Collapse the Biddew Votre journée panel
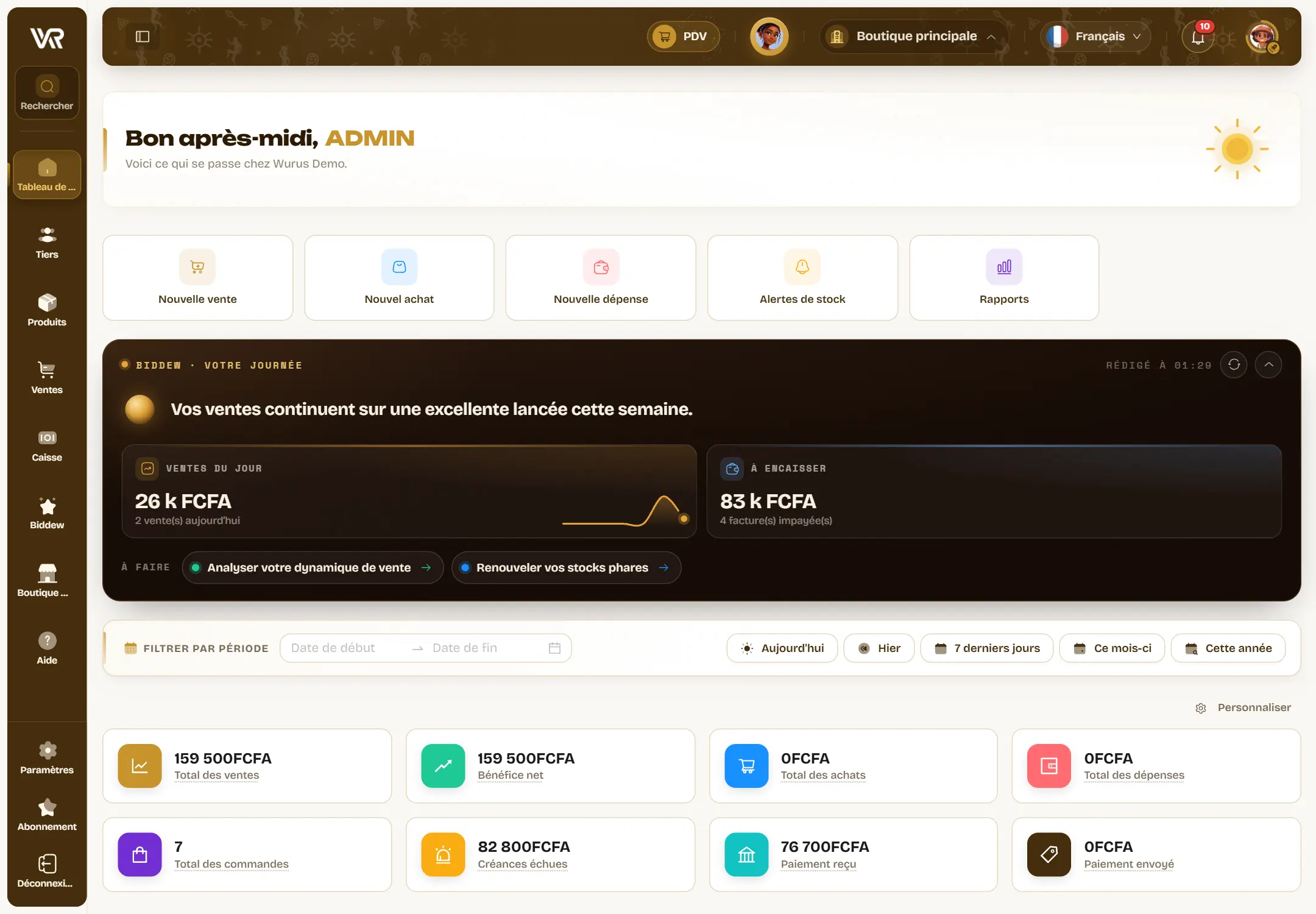 pos(1268,364)
